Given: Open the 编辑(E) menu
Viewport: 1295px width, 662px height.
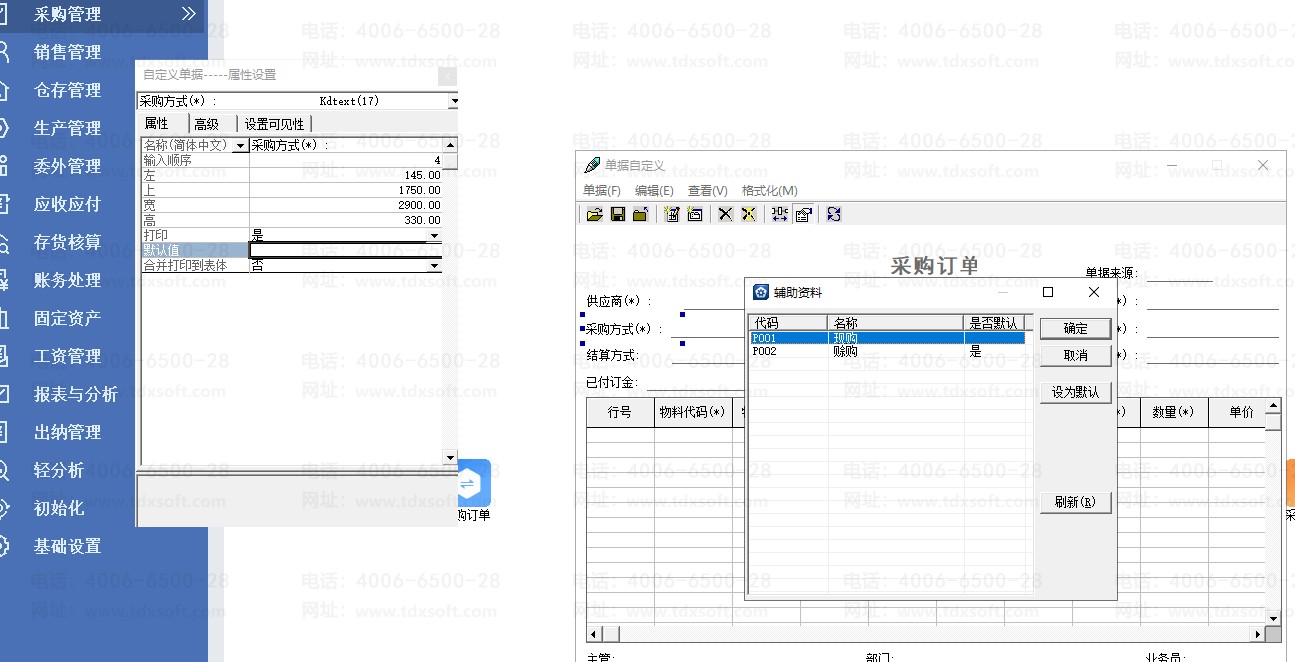Looking at the screenshot, I should [654, 190].
